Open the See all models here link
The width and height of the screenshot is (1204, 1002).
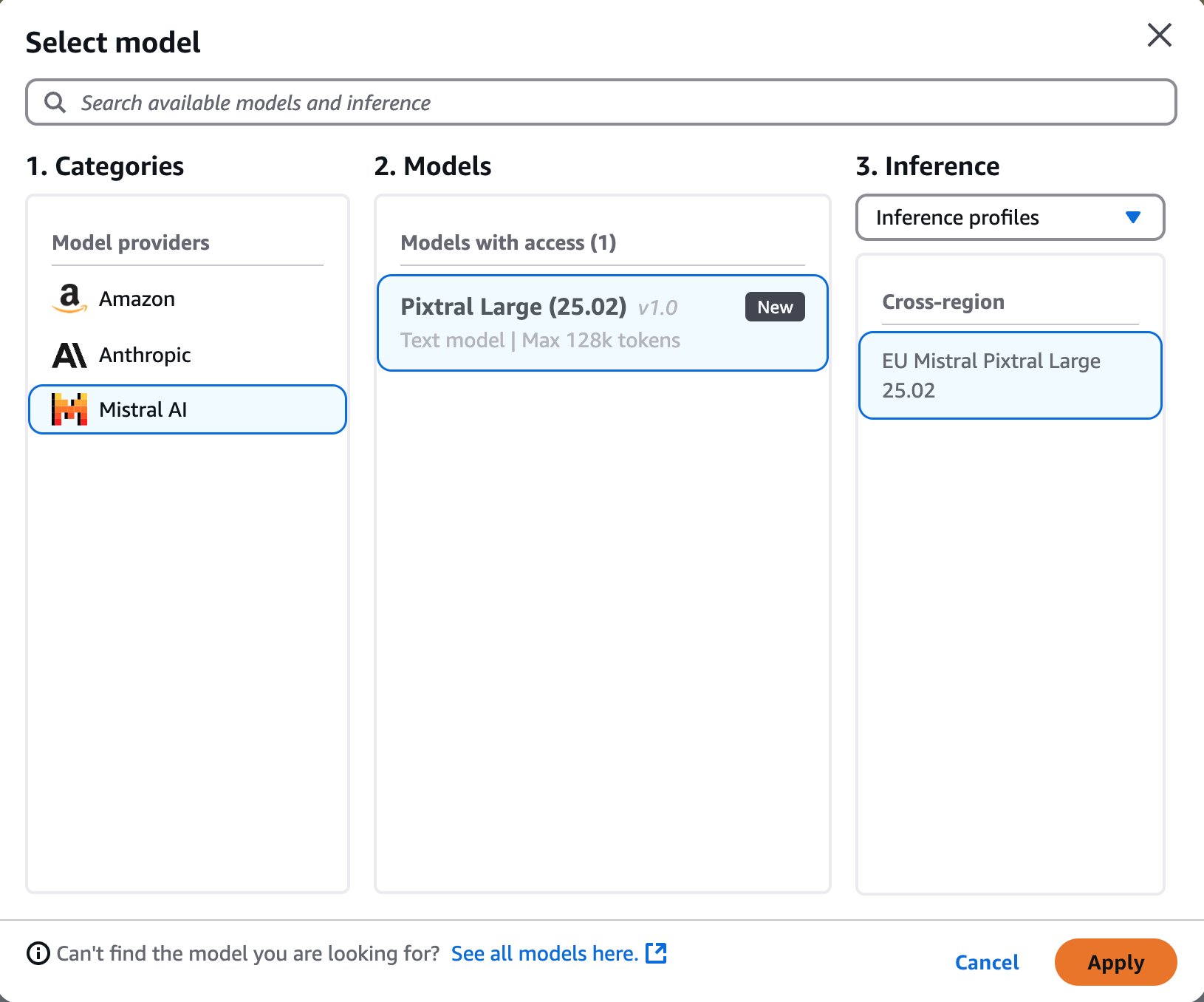[x=544, y=954]
